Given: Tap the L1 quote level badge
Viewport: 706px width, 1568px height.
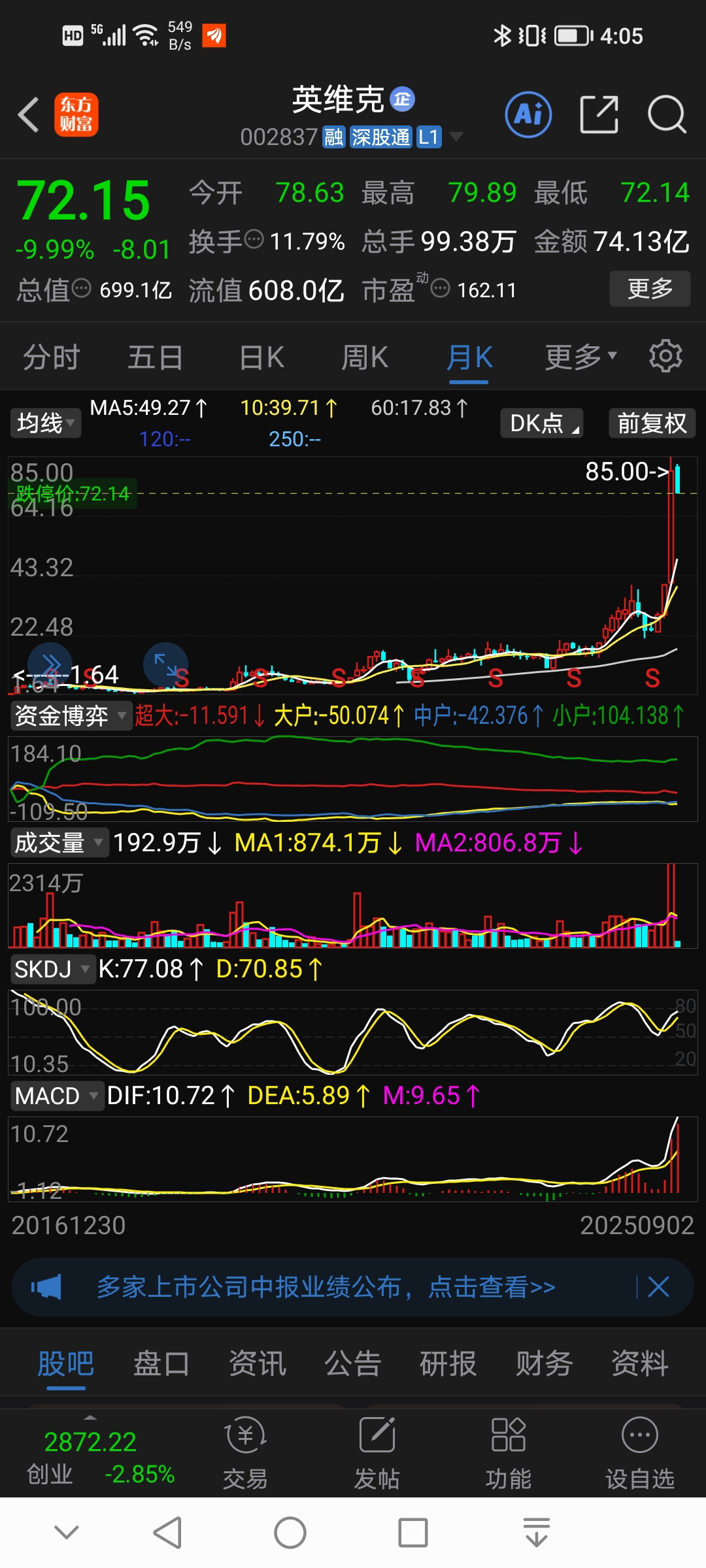Looking at the screenshot, I should pos(429,137).
